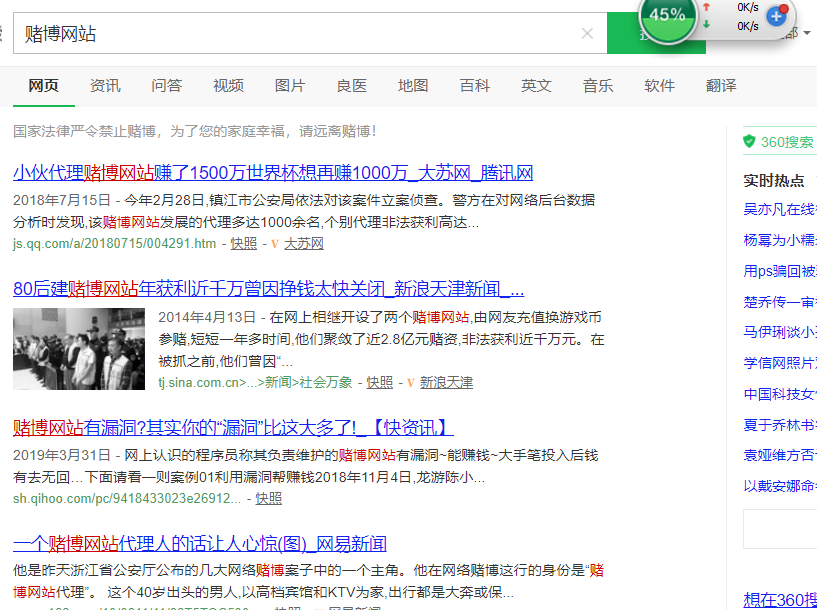The width and height of the screenshot is (817, 610).
Task: Switch to the 视频 tab
Action: click(x=228, y=85)
